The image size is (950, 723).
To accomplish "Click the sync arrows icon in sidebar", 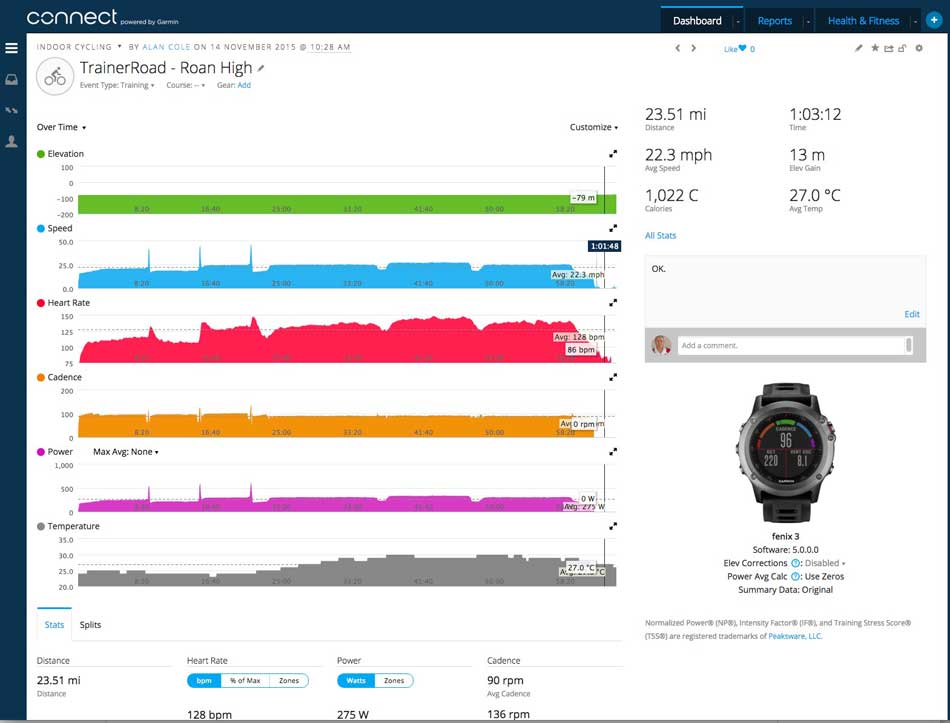I will tap(12, 110).
